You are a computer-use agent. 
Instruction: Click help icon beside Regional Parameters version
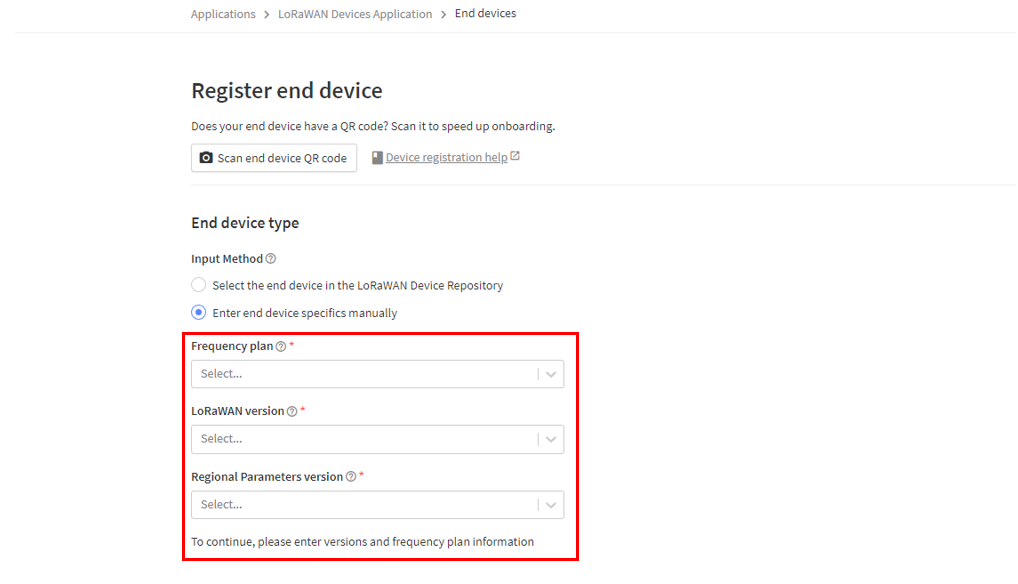click(x=351, y=477)
